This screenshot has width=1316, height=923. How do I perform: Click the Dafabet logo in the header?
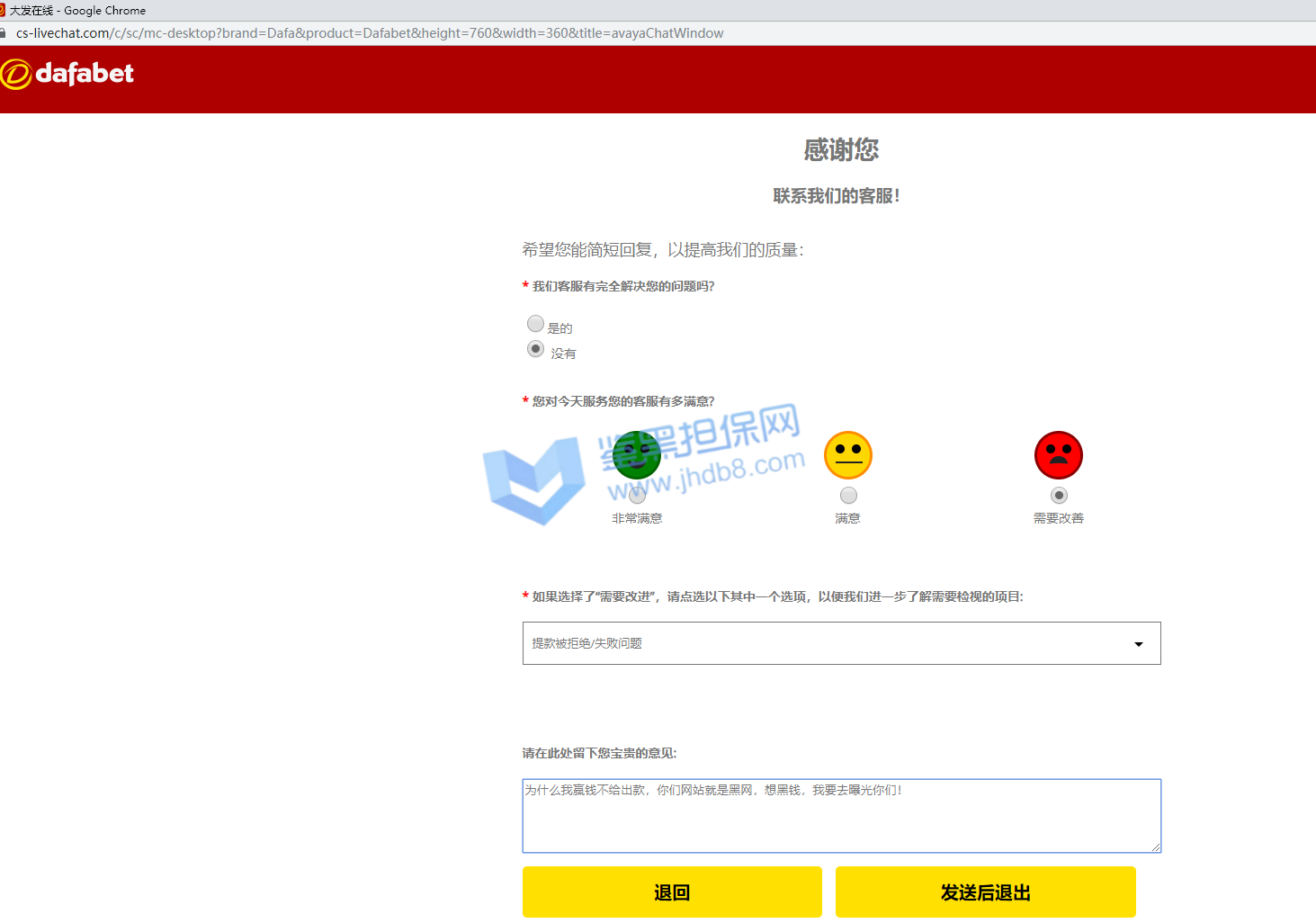click(x=67, y=74)
